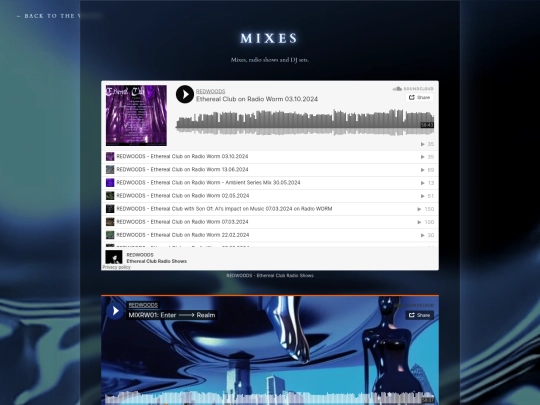Click play count icon on 07.03.2024 row
Screen dimensions: 540x405
419,222
